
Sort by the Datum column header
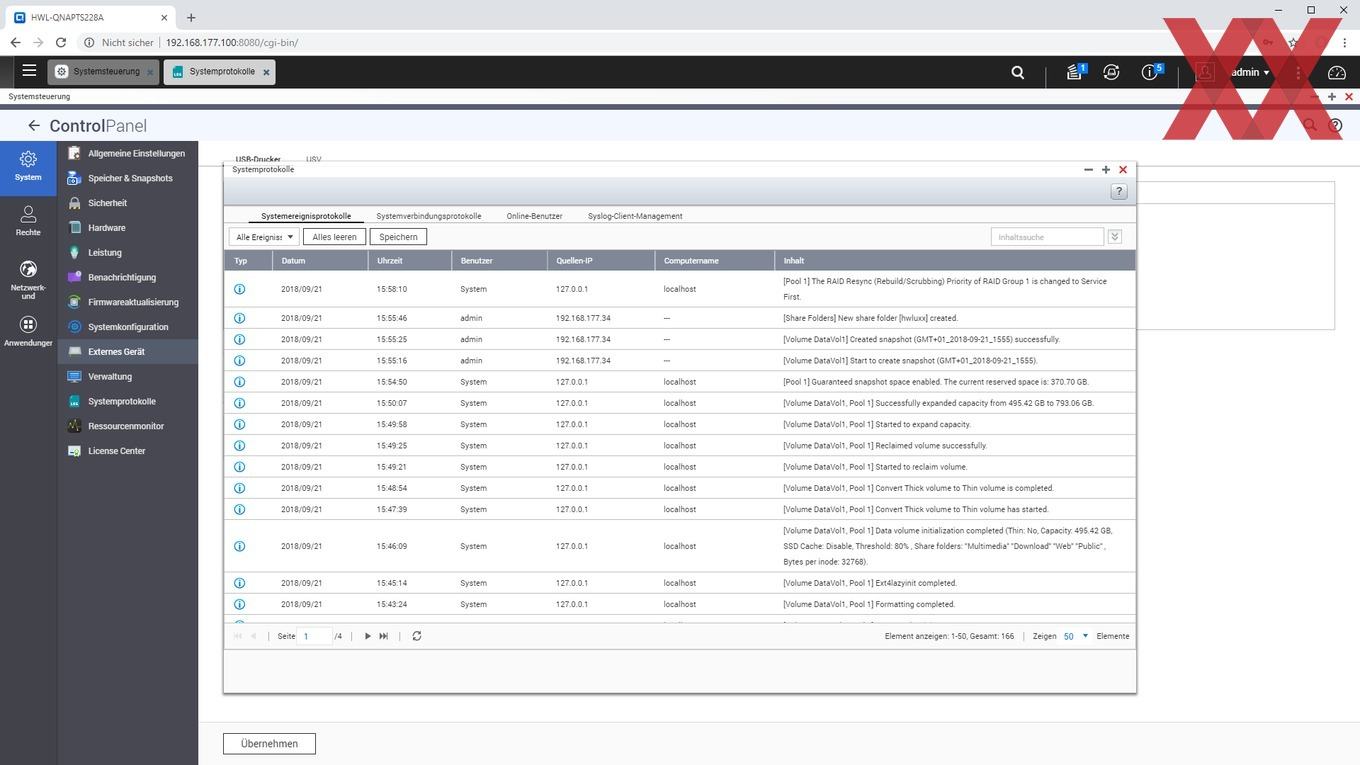[x=320, y=261]
